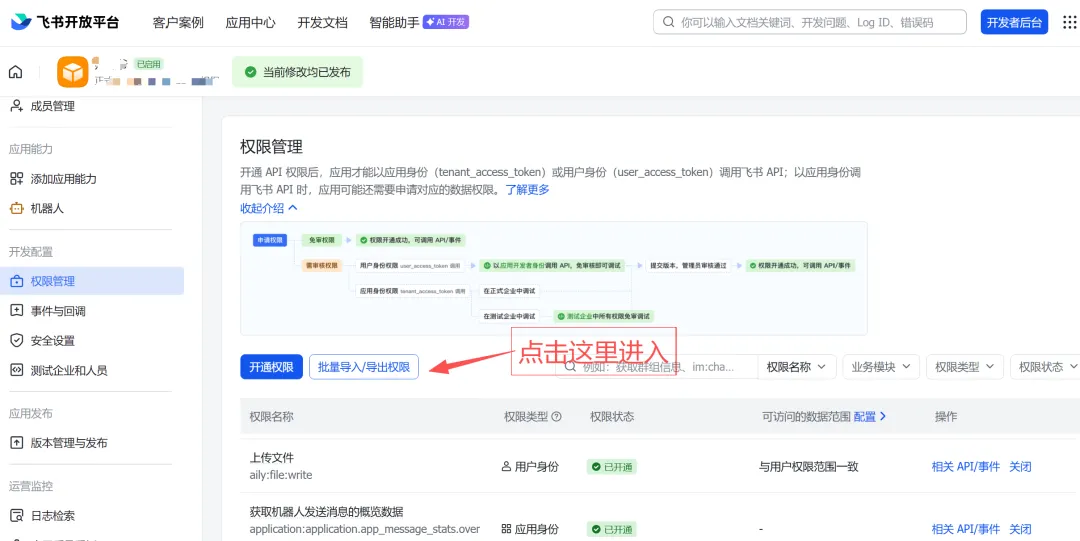Image resolution: width=1080 pixels, height=541 pixels.
Task: Click the AI 开发 badge
Action: (x=446, y=22)
